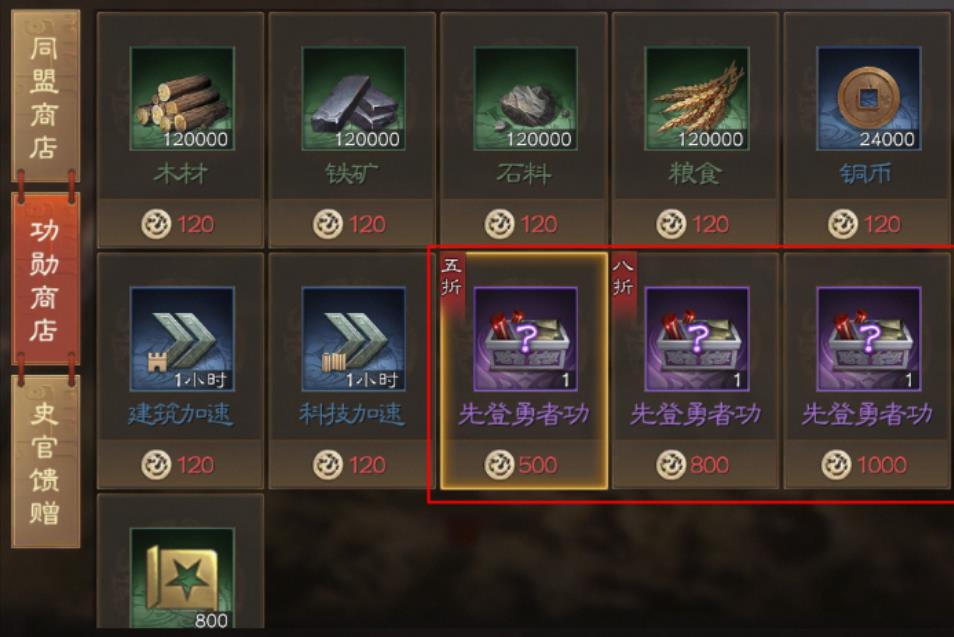The height and width of the screenshot is (637, 954).
Task: Buy 木材 for 120 merit
Action: pos(180,224)
